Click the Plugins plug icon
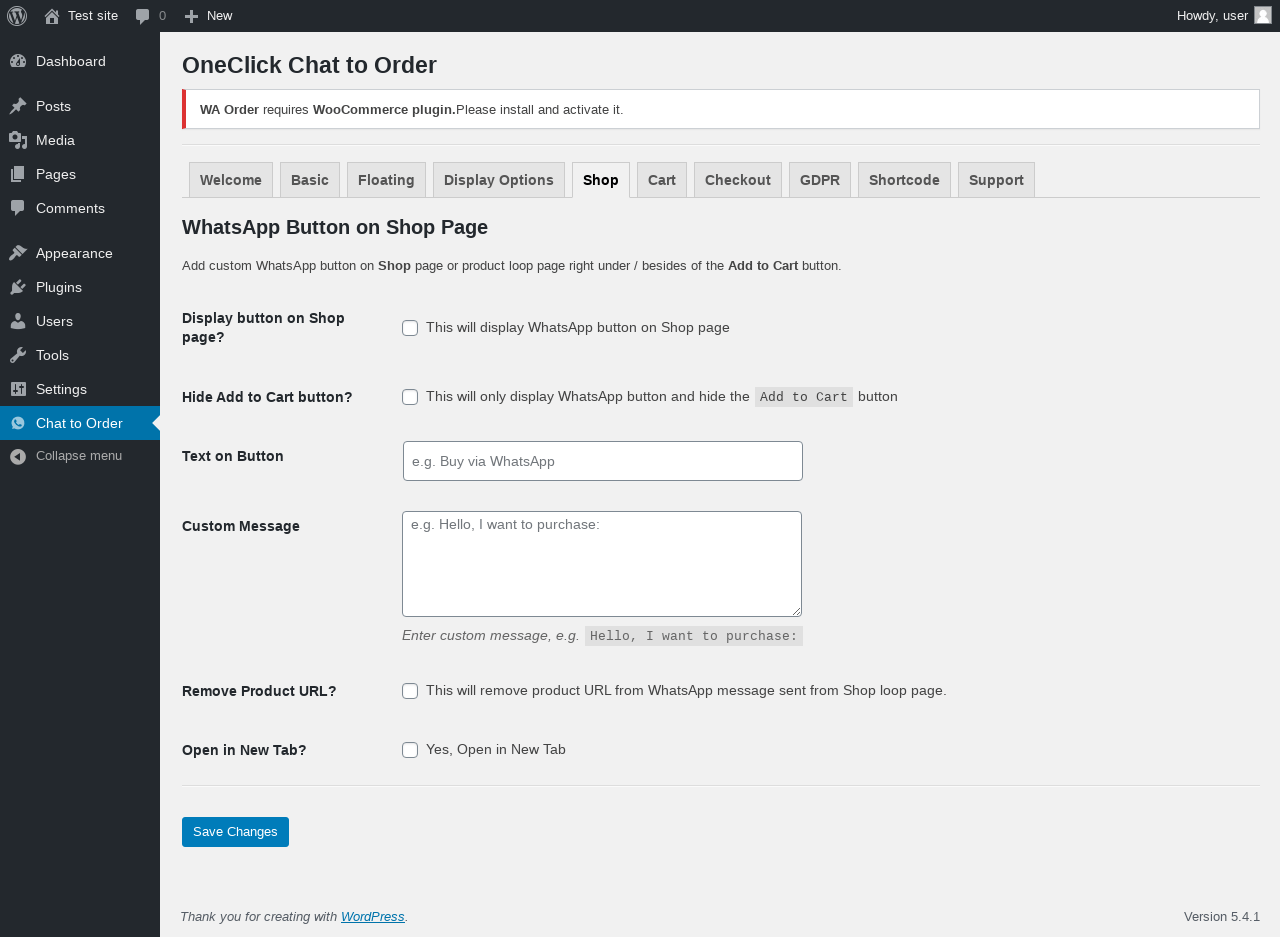The image size is (1280, 937). point(18,287)
